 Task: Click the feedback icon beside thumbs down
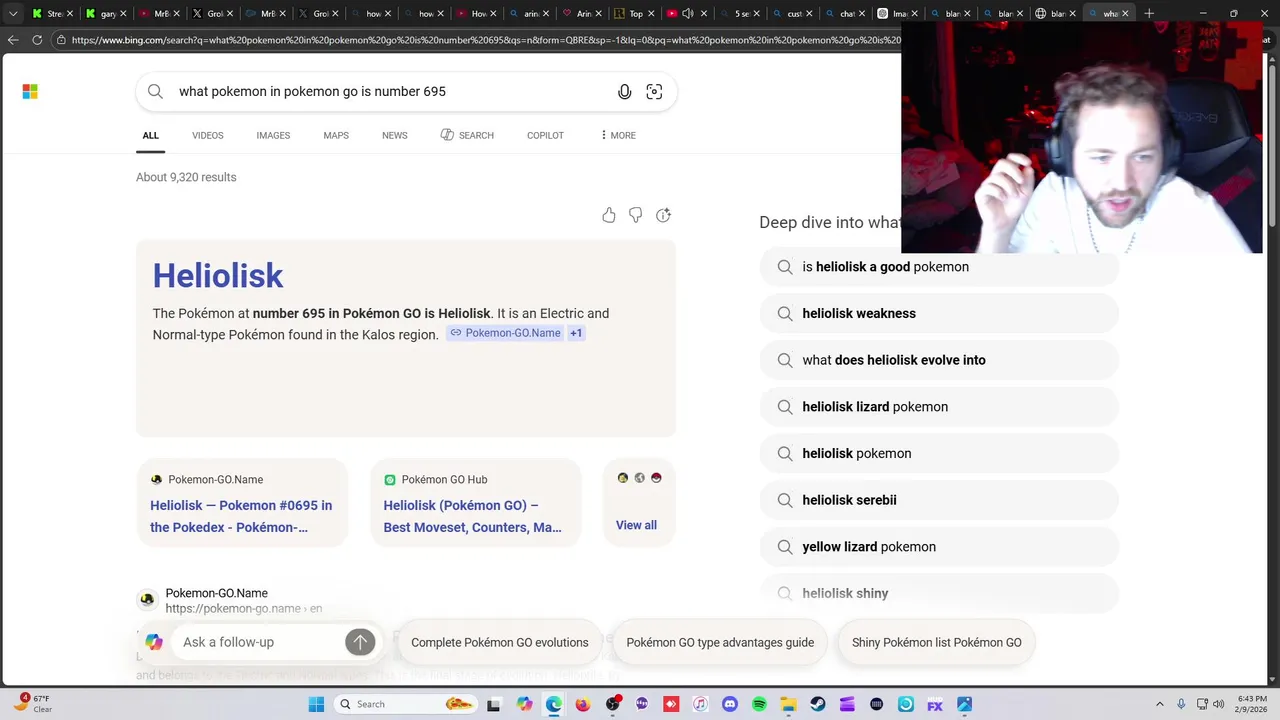(663, 215)
